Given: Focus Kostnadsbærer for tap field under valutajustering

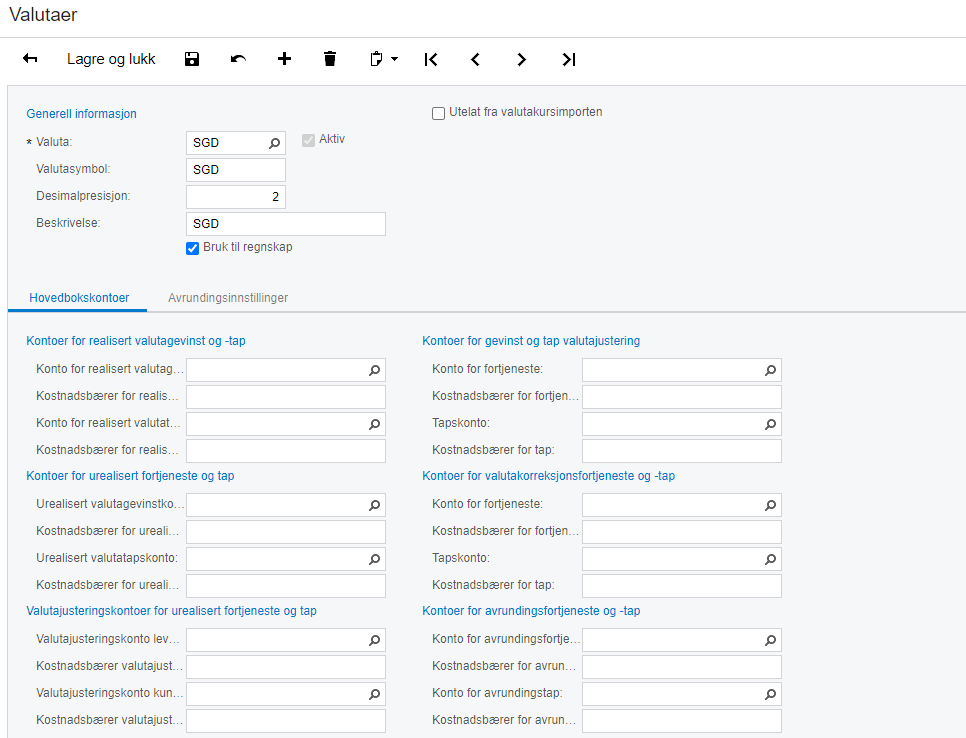Looking at the screenshot, I should point(682,451).
